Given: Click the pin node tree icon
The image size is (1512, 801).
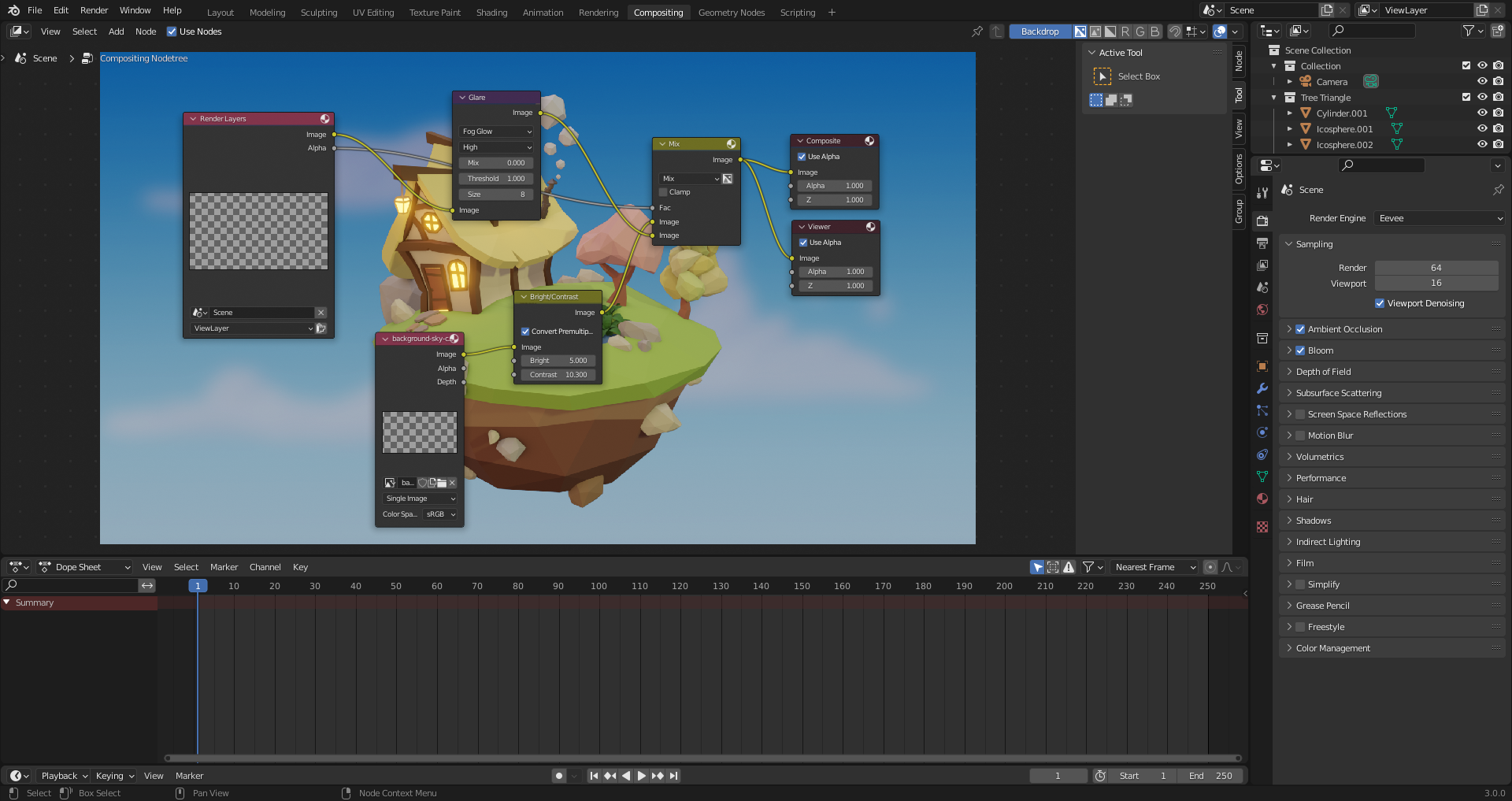Looking at the screenshot, I should [977, 32].
